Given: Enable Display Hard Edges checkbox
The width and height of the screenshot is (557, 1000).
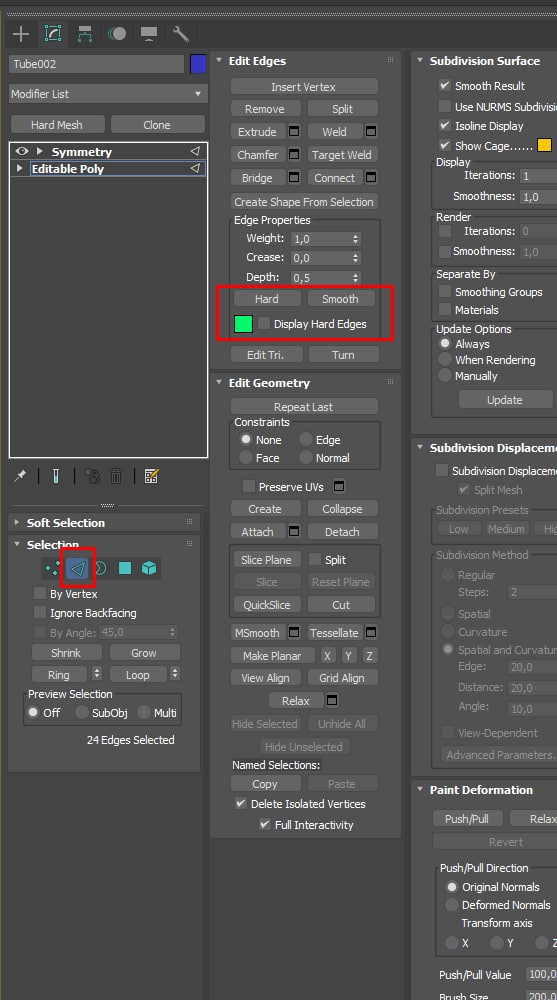Looking at the screenshot, I should coord(264,323).
